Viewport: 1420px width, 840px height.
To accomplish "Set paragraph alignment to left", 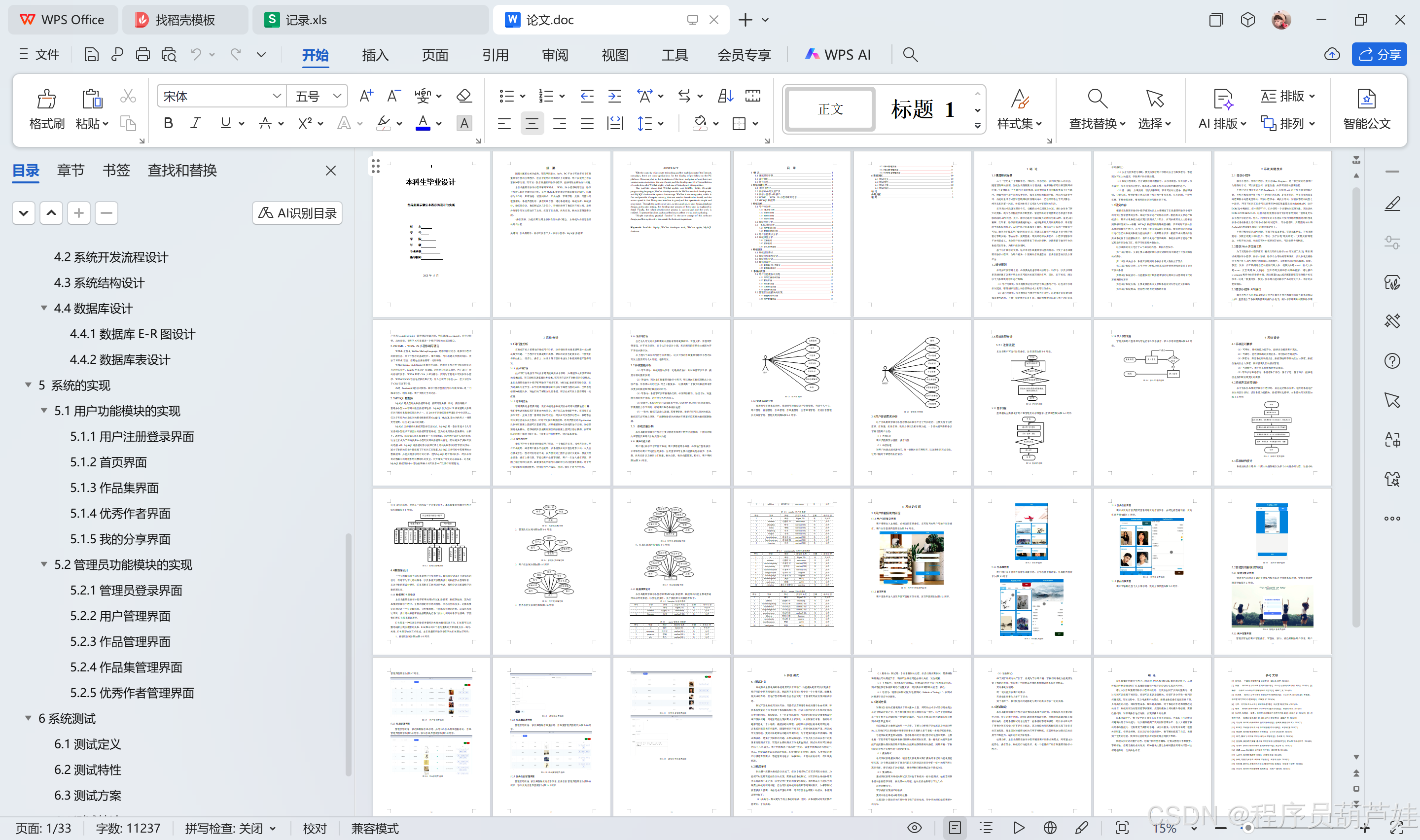I will [x=504, y=123].
